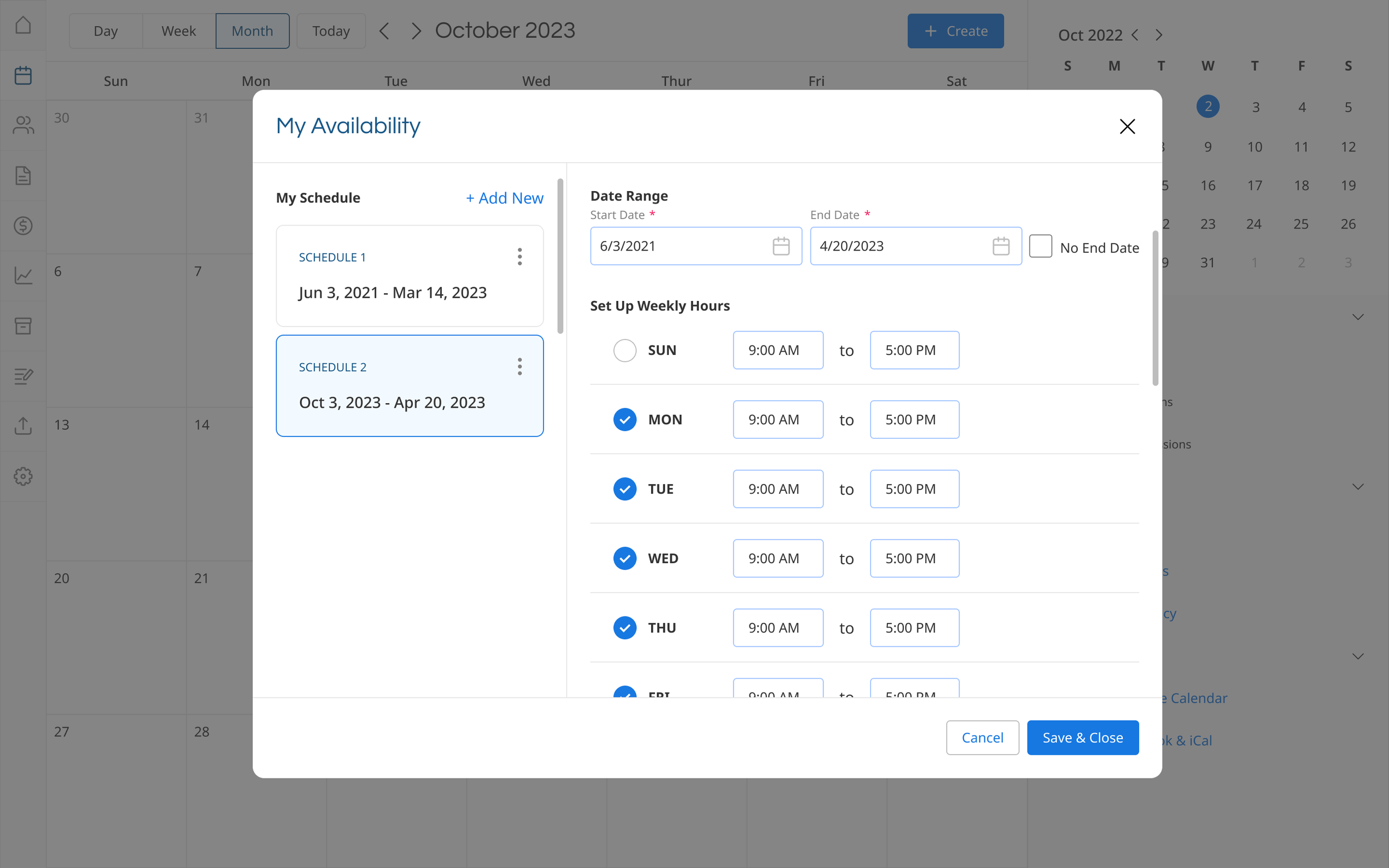
Task: Enable the No End Date checkbox
Action: pos(1041,246)
